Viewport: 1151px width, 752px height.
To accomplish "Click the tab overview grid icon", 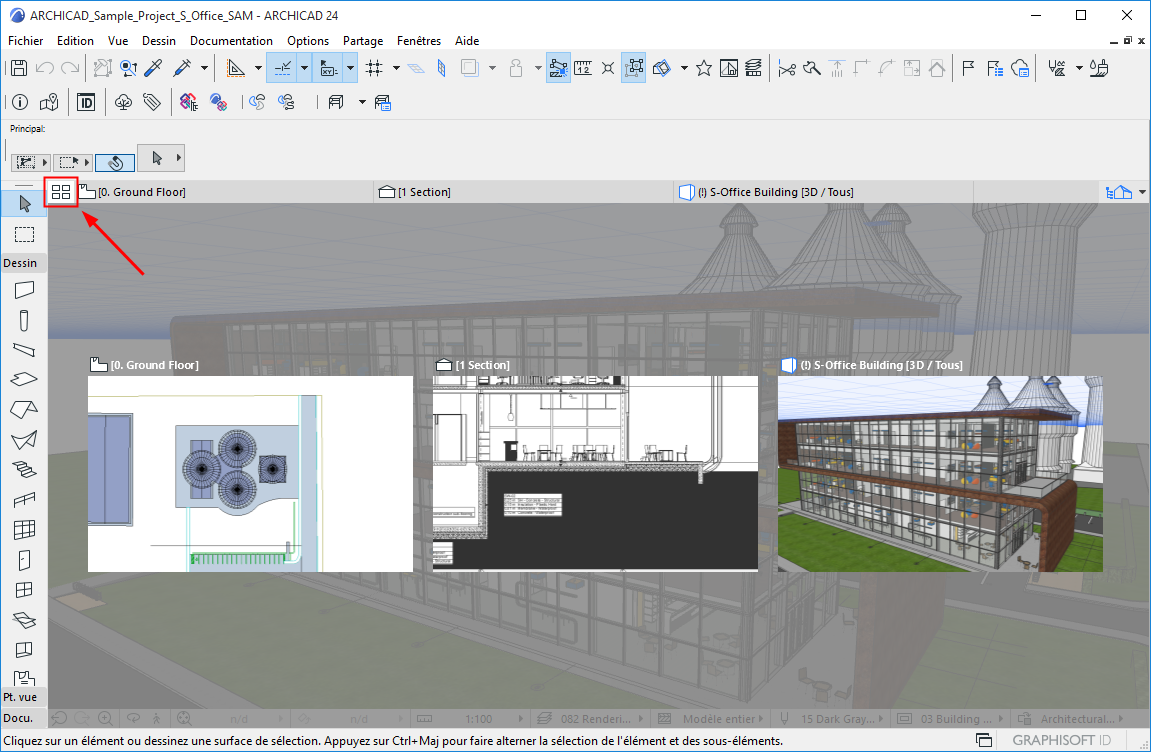I will 62,191.
